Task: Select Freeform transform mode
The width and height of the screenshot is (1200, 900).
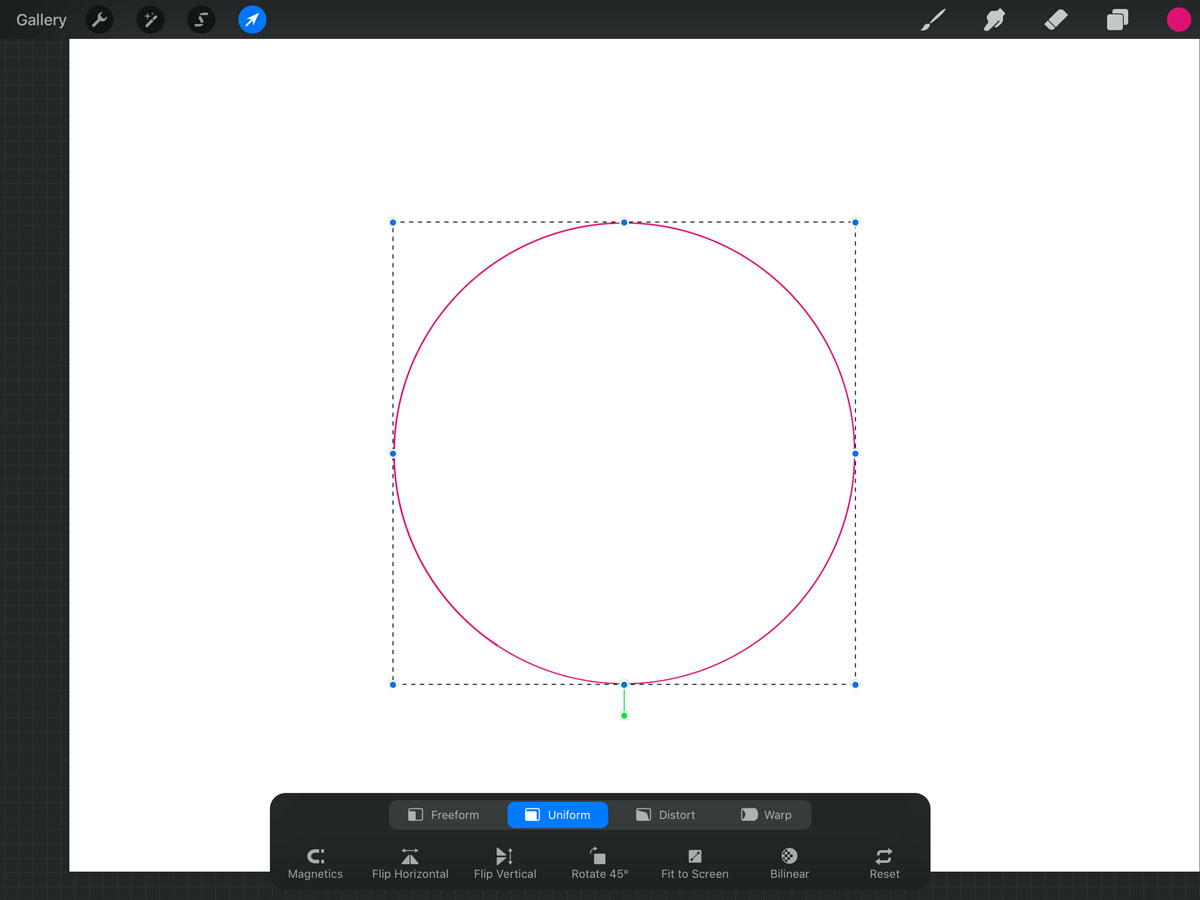Action: [x=446, y=814]
